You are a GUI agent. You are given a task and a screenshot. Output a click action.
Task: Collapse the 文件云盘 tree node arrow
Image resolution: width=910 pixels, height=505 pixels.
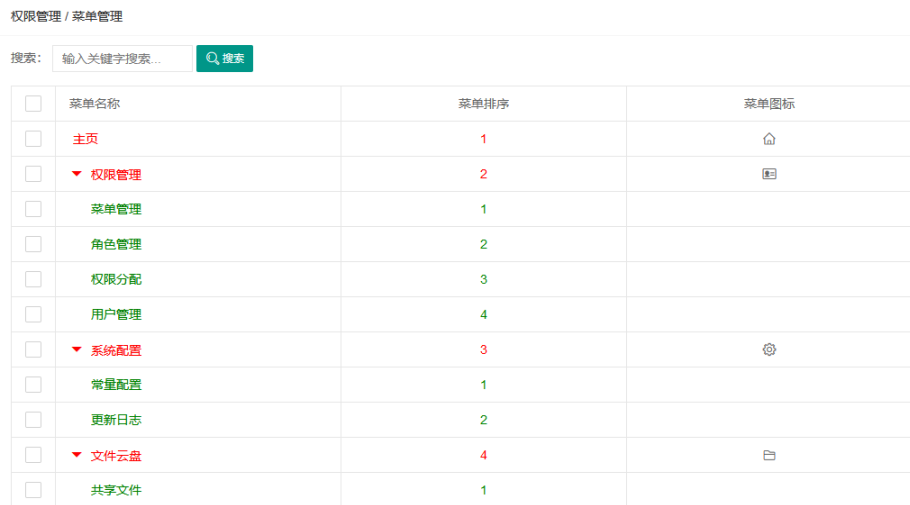pyautogui.click(x=77, y=454)
